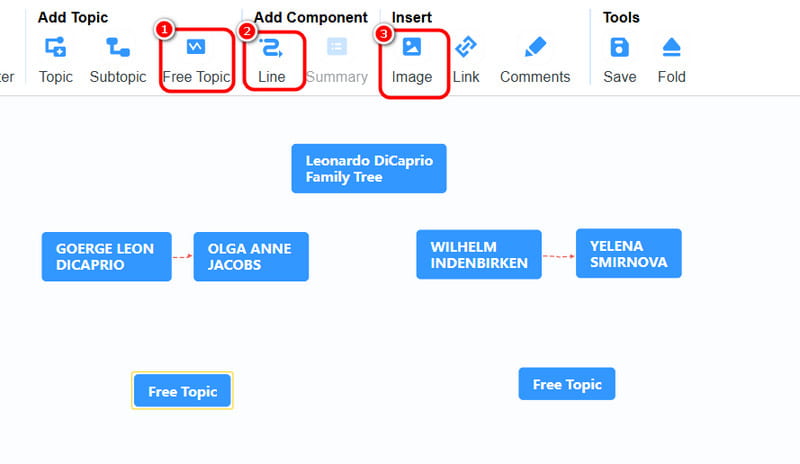Add a new Topic node
Image resolution: width=800 pixels, height=464 pixels.
tap(56, 60)
